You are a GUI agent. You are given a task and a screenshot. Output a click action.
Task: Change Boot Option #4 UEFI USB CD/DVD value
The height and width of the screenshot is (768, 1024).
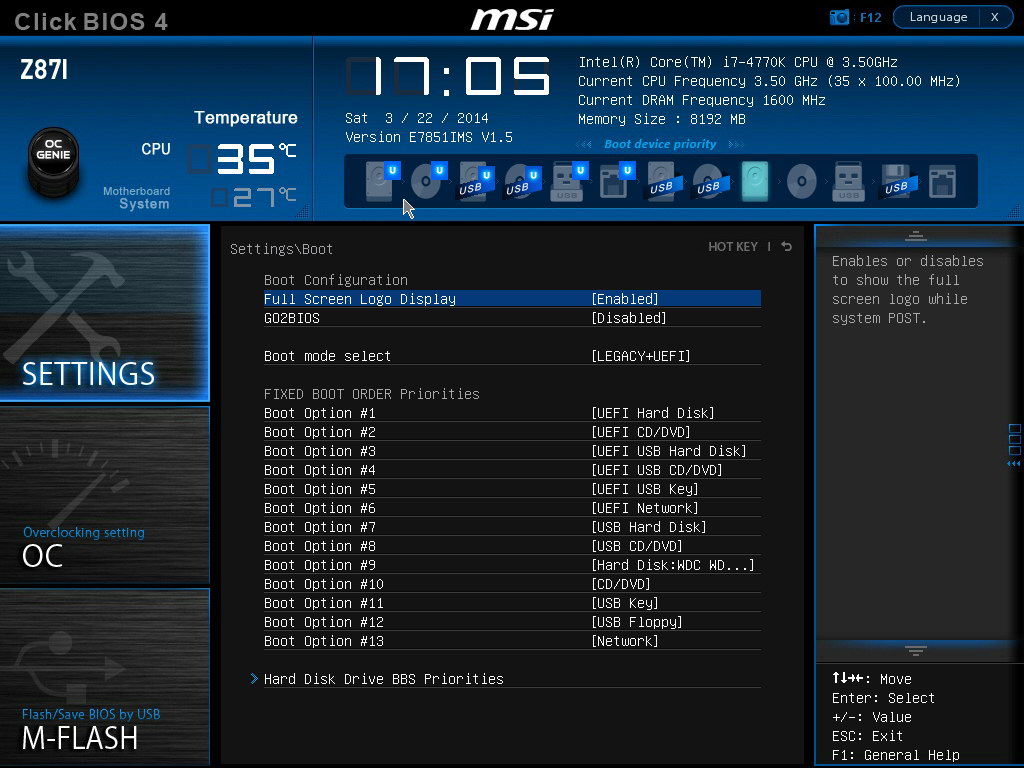click(656, 470)
